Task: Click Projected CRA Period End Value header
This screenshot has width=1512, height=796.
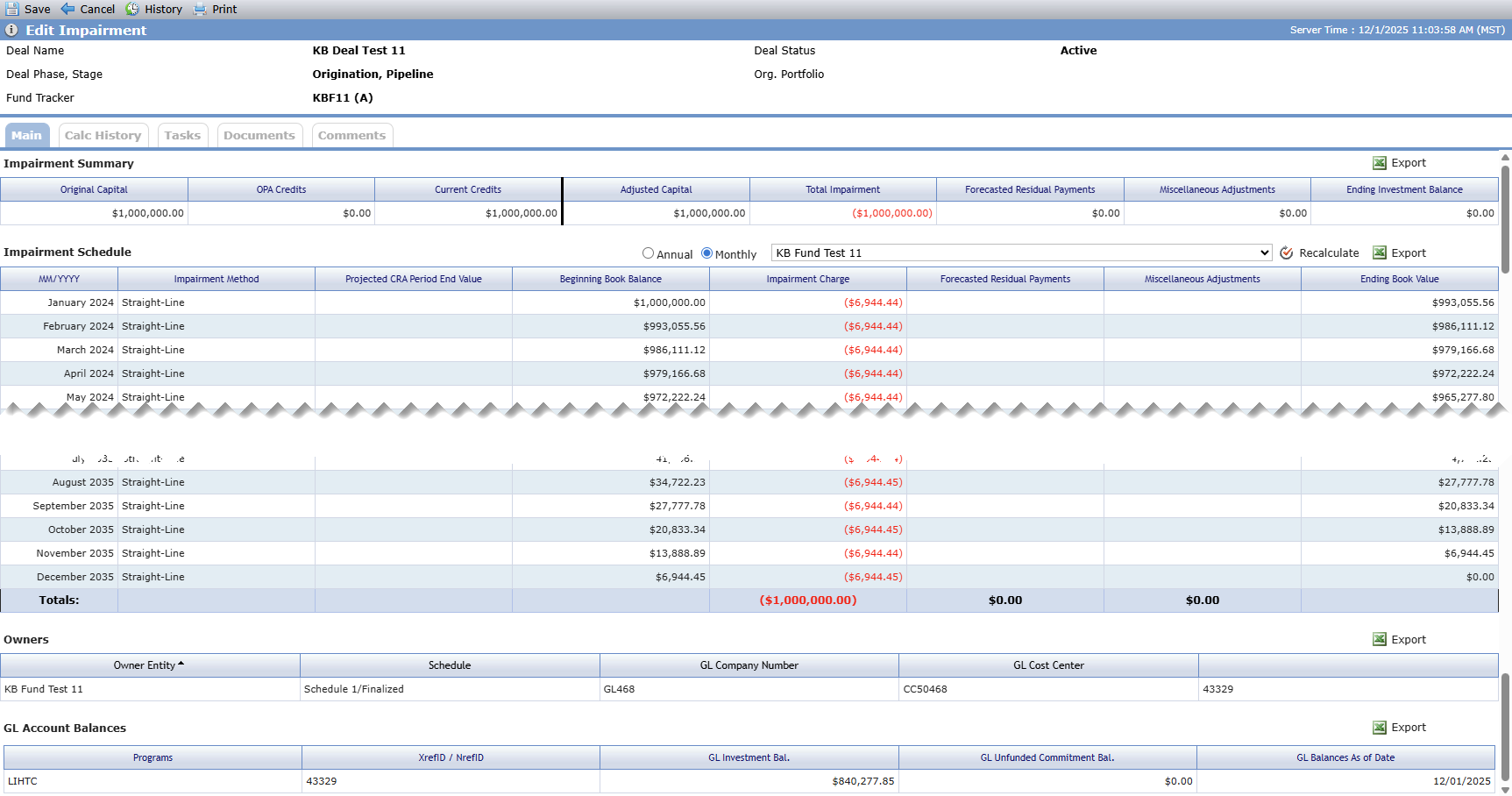Action: [414, 279]
